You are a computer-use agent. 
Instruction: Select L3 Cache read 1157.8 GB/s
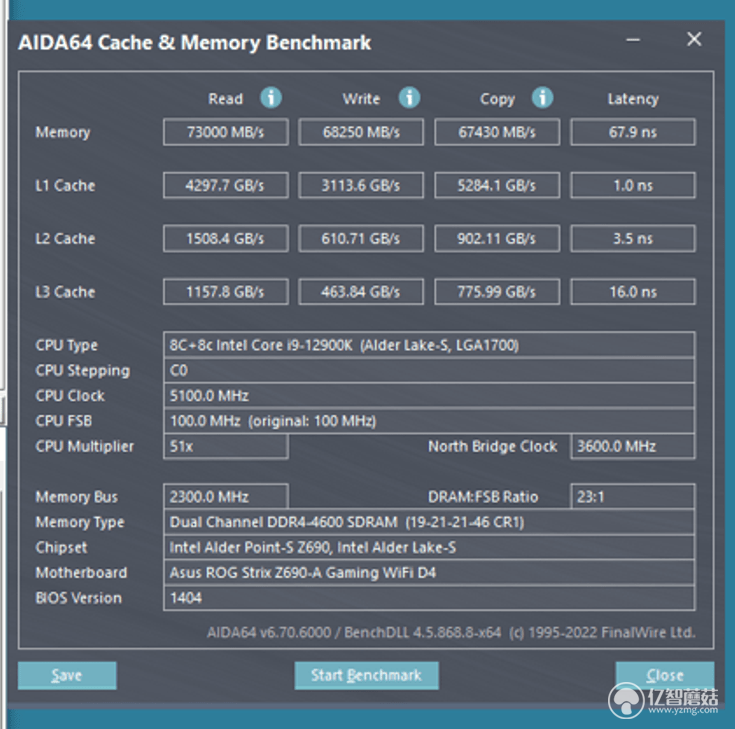(x=225, y=292)
